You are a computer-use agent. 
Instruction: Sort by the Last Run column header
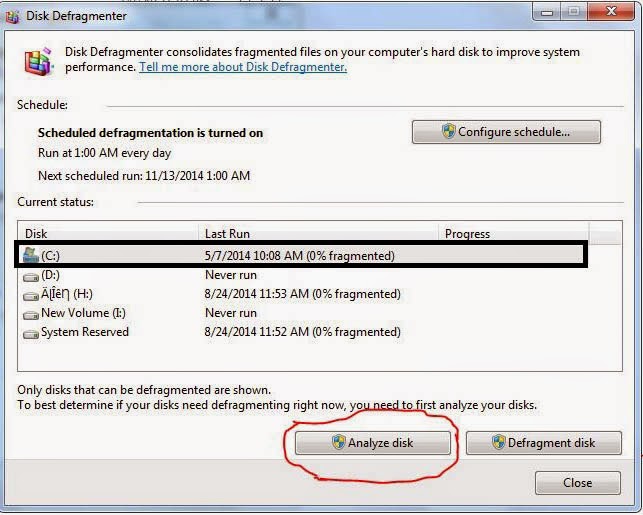(x=319, y=234)
